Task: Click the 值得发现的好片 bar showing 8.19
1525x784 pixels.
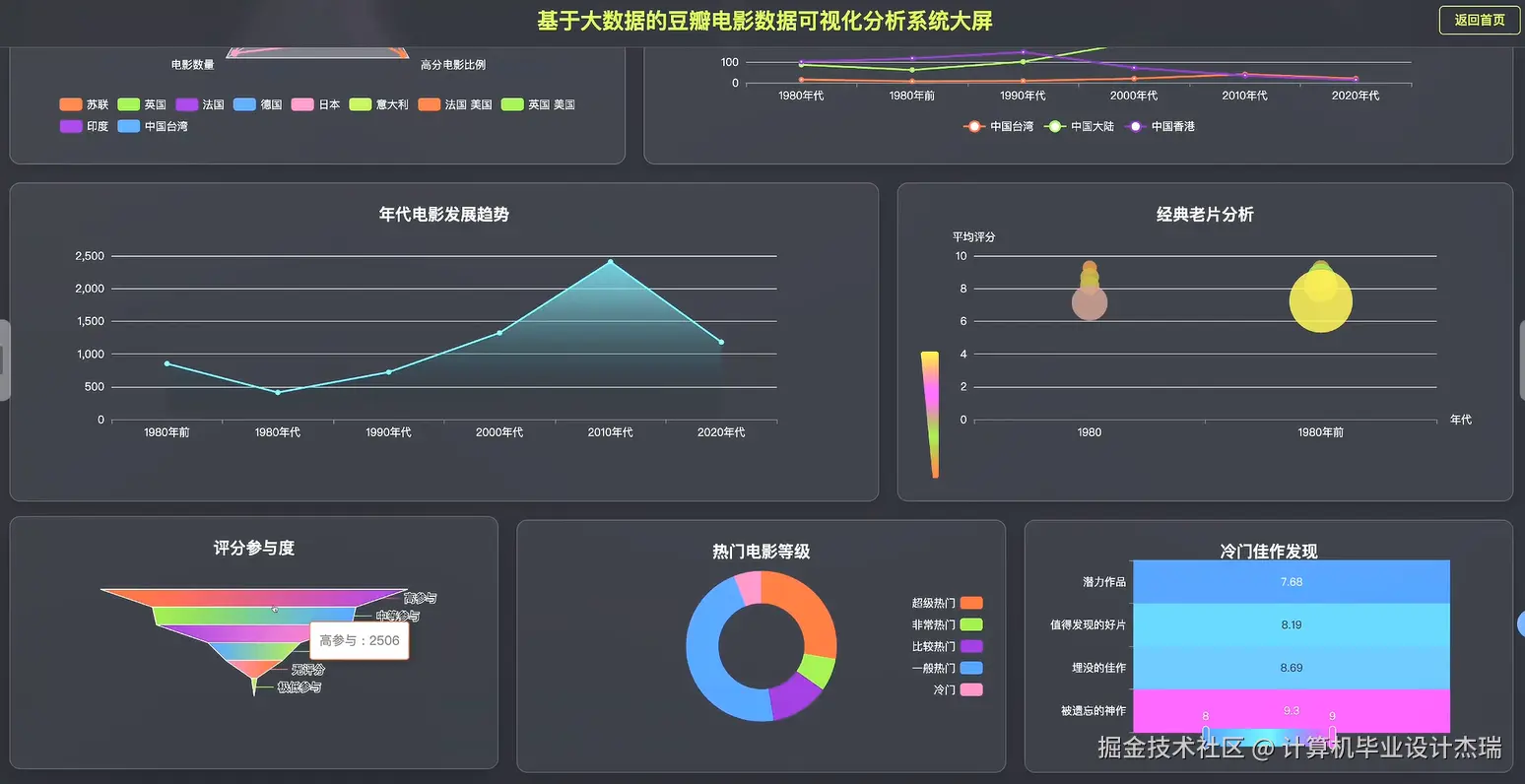Action: point(1292,624)
